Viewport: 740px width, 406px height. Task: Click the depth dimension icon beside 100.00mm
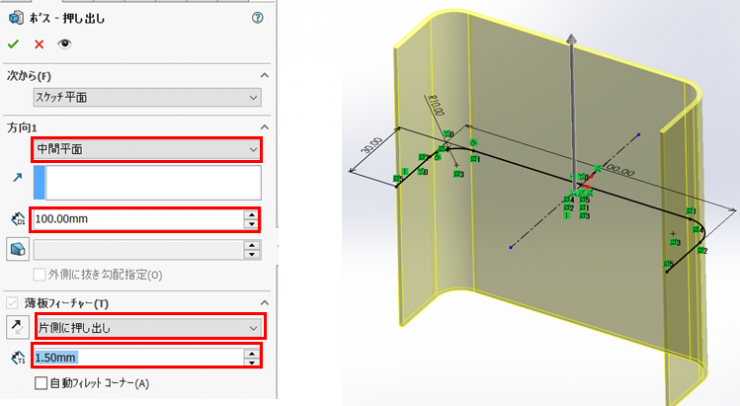point(15,219)
